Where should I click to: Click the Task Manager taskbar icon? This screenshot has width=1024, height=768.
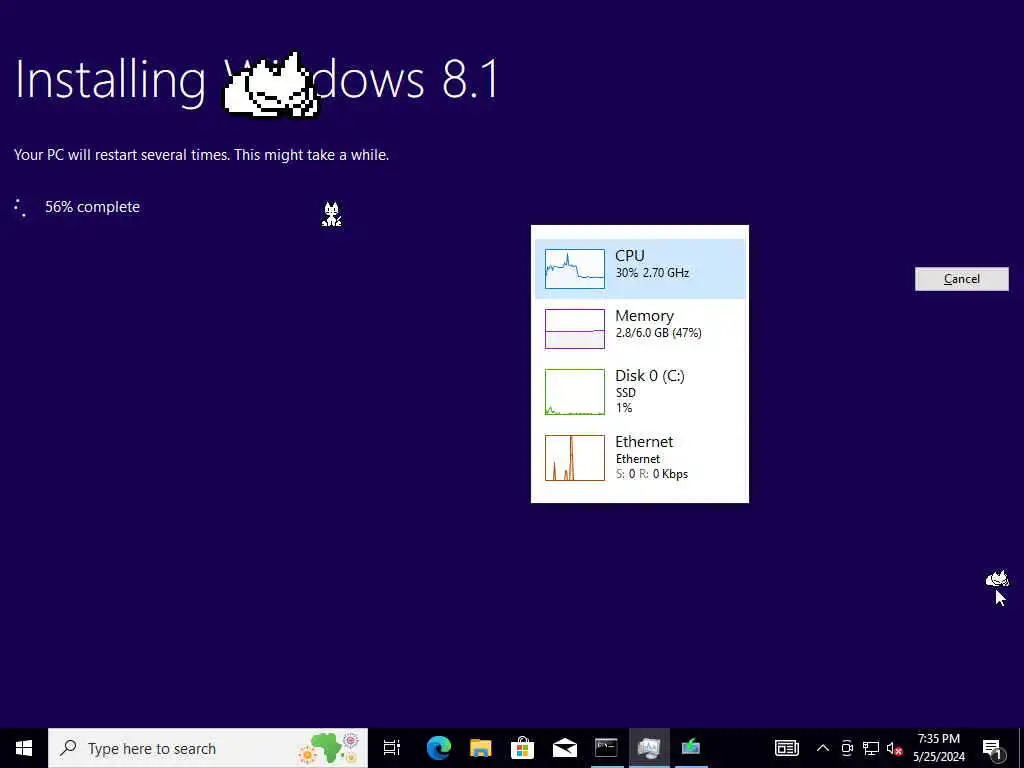[x=648, y=748]
